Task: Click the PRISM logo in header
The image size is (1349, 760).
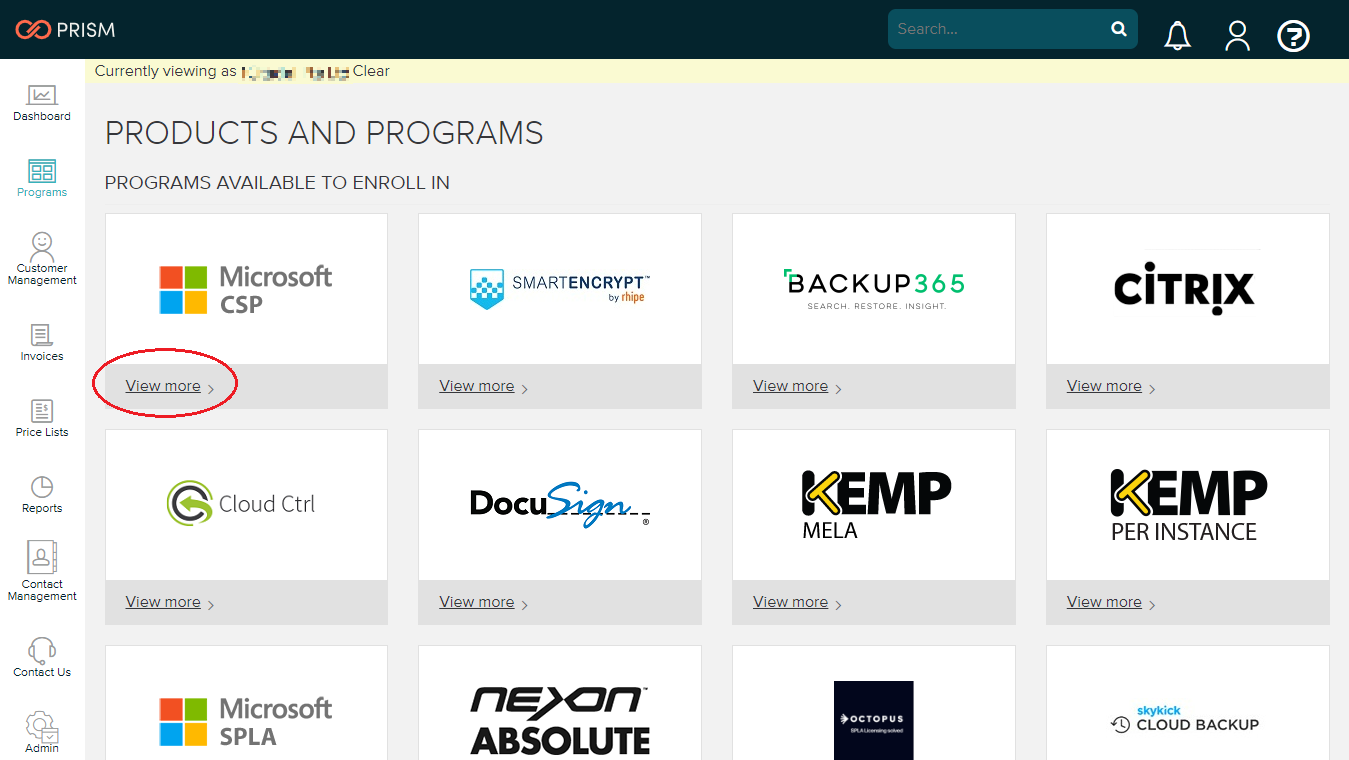Action: point(66,30)
